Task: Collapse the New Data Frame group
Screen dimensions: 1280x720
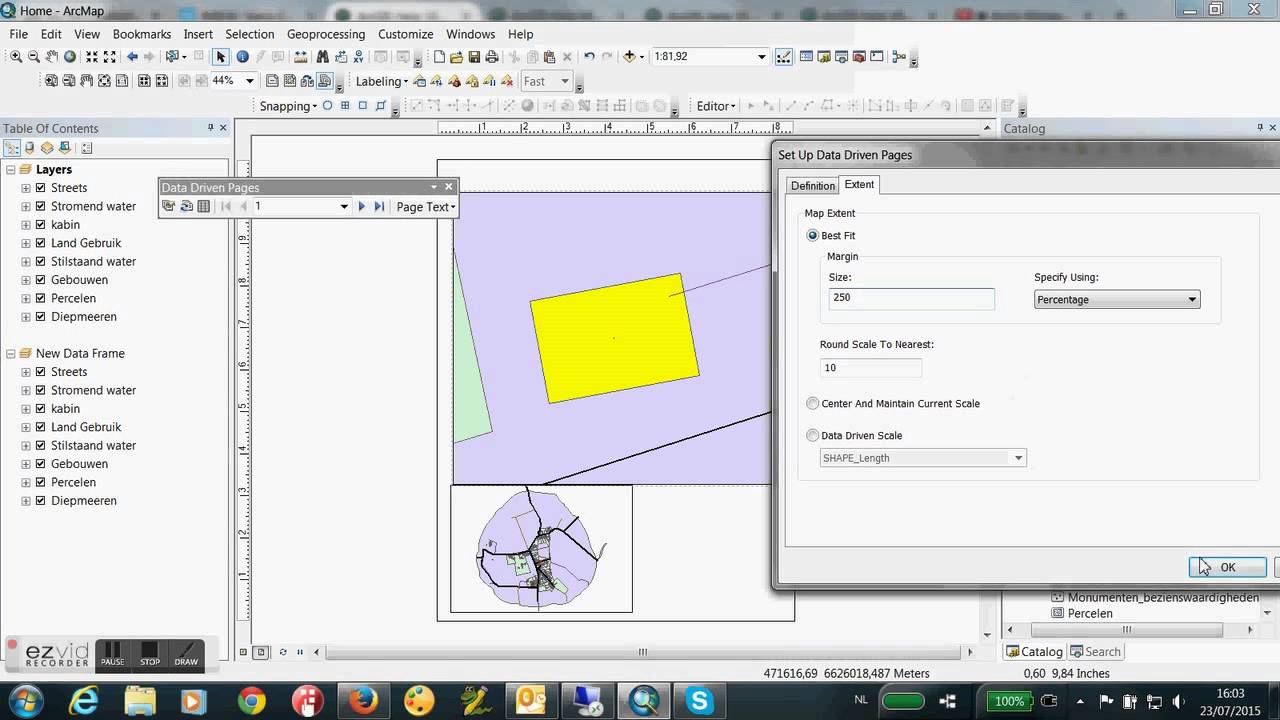Action: pyautogui.click(x=11, y=354)
